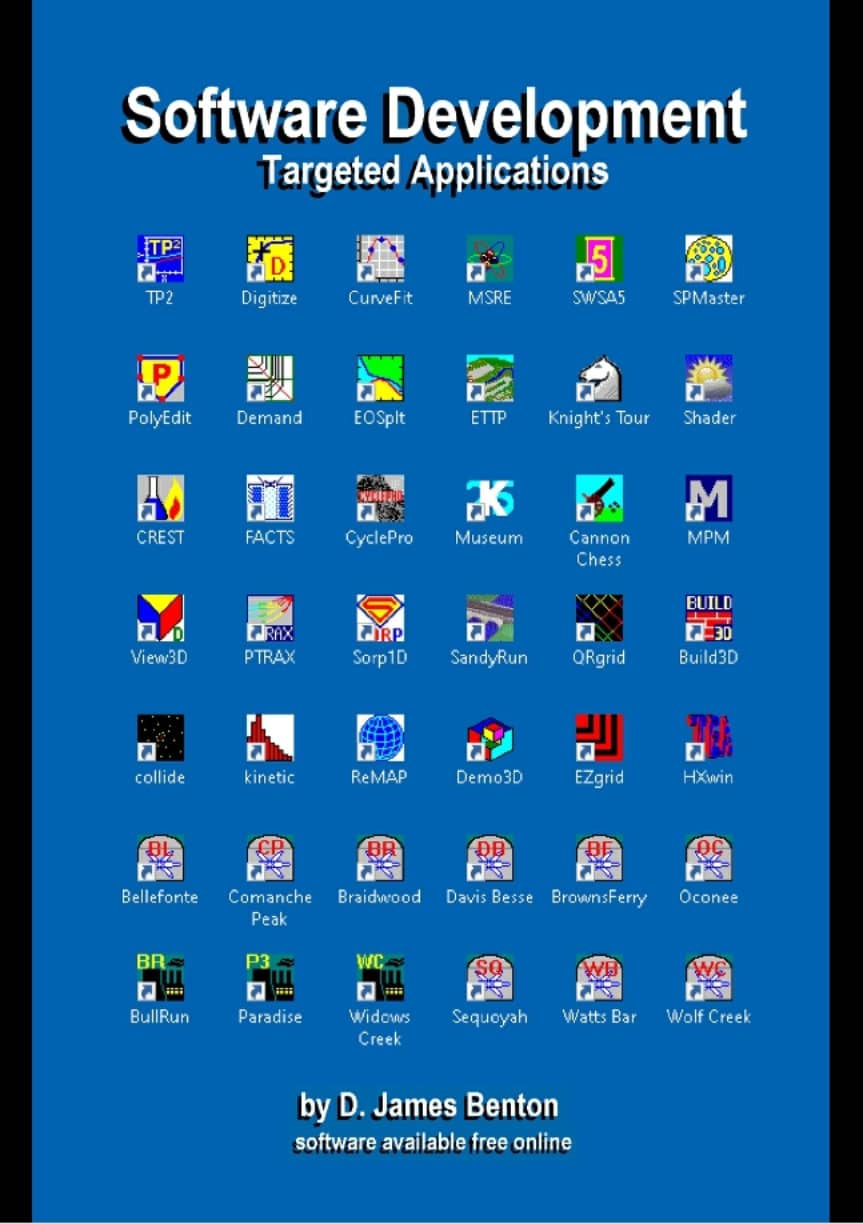This screenshot has width=863, height=1224.
Task: Open the MSRE atom icon
Action: click(490, 259)
